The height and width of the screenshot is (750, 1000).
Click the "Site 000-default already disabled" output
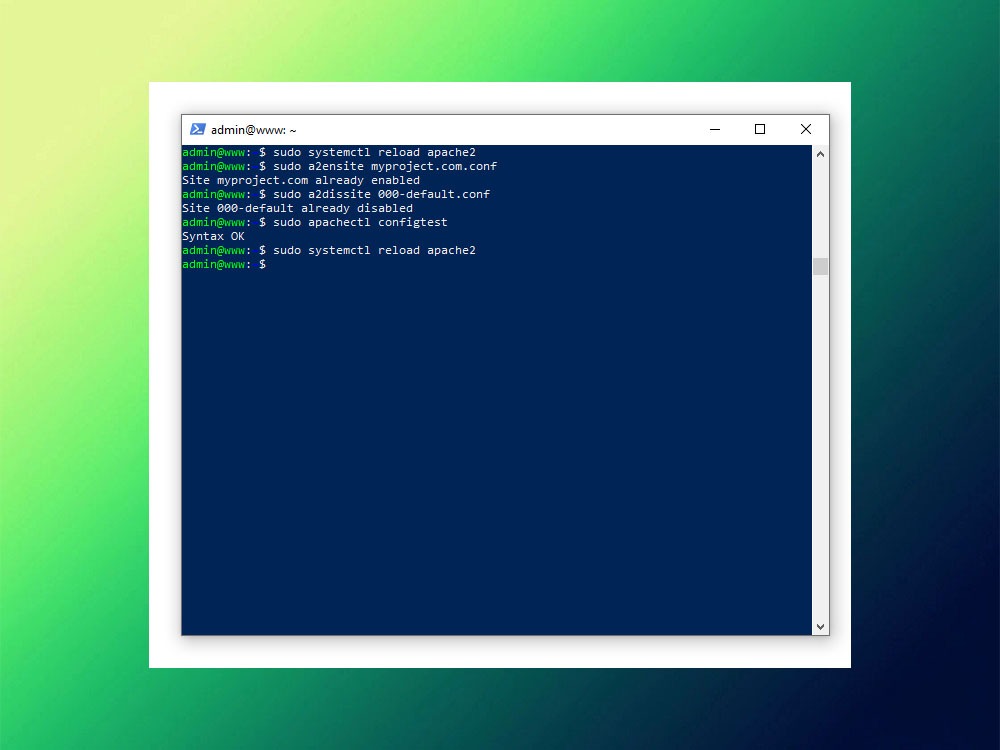pos(297,208)
